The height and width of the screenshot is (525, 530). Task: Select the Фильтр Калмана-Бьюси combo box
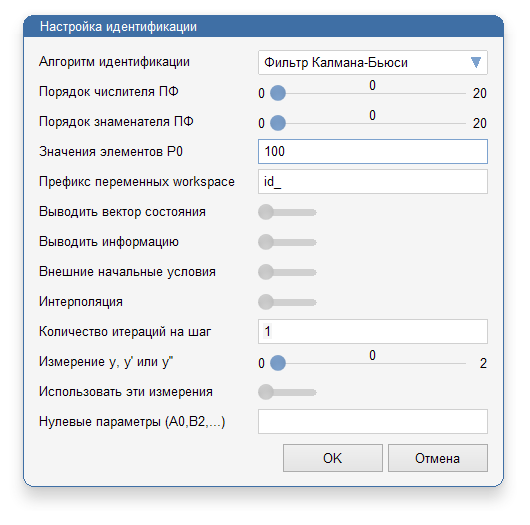tap(372, 63)
